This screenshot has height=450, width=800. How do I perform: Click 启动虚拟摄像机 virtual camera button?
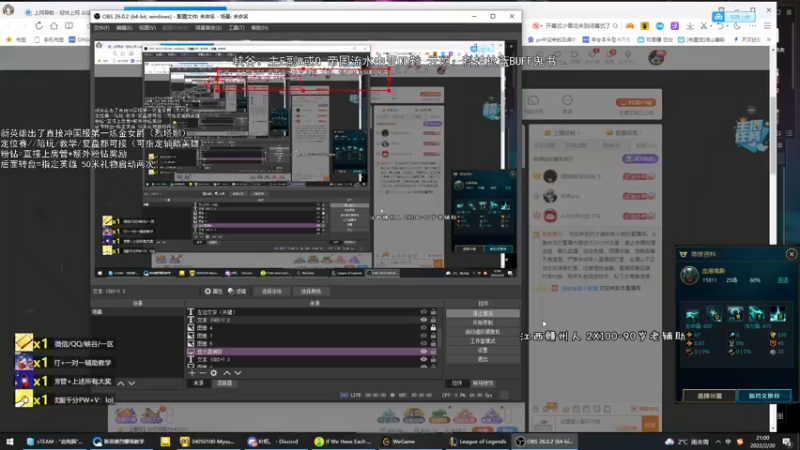coord(483,332)
